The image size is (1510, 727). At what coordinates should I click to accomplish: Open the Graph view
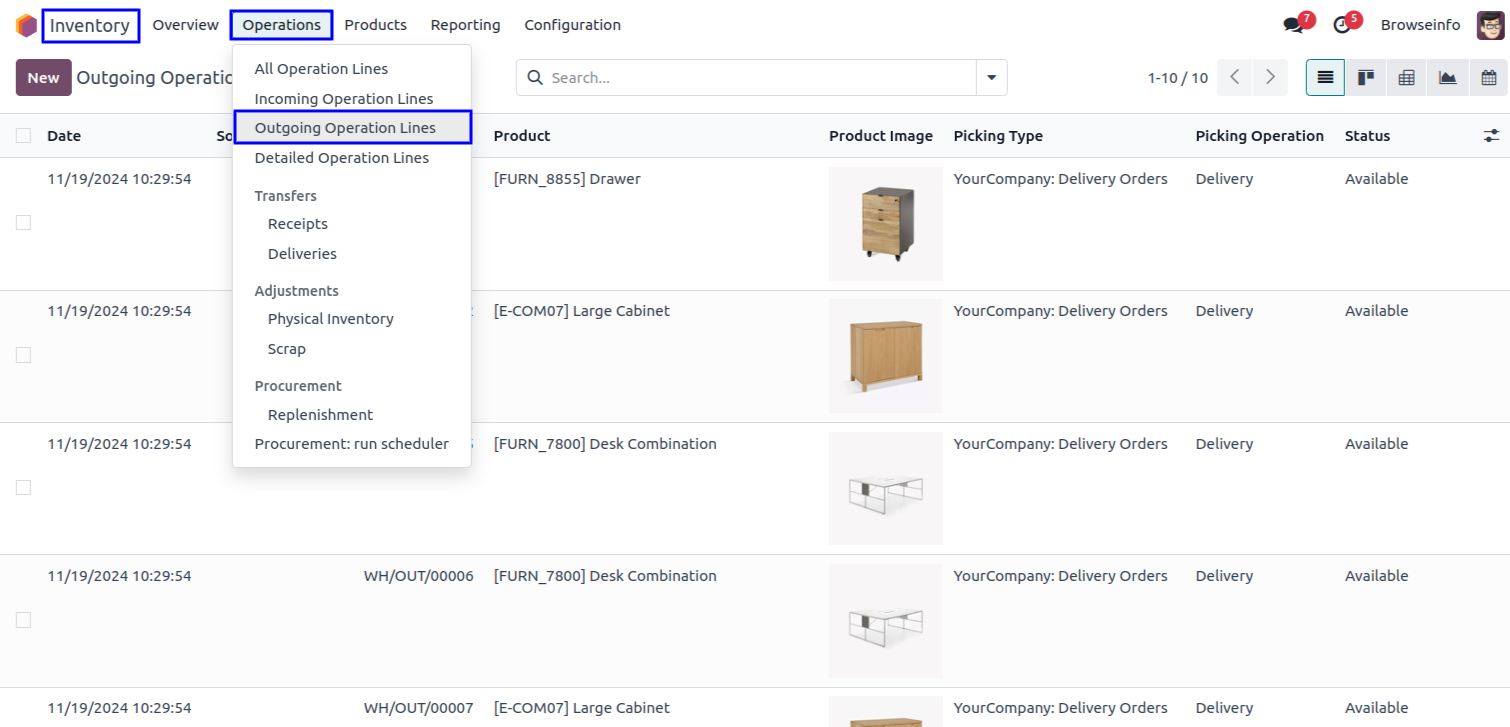[1448, 78]
